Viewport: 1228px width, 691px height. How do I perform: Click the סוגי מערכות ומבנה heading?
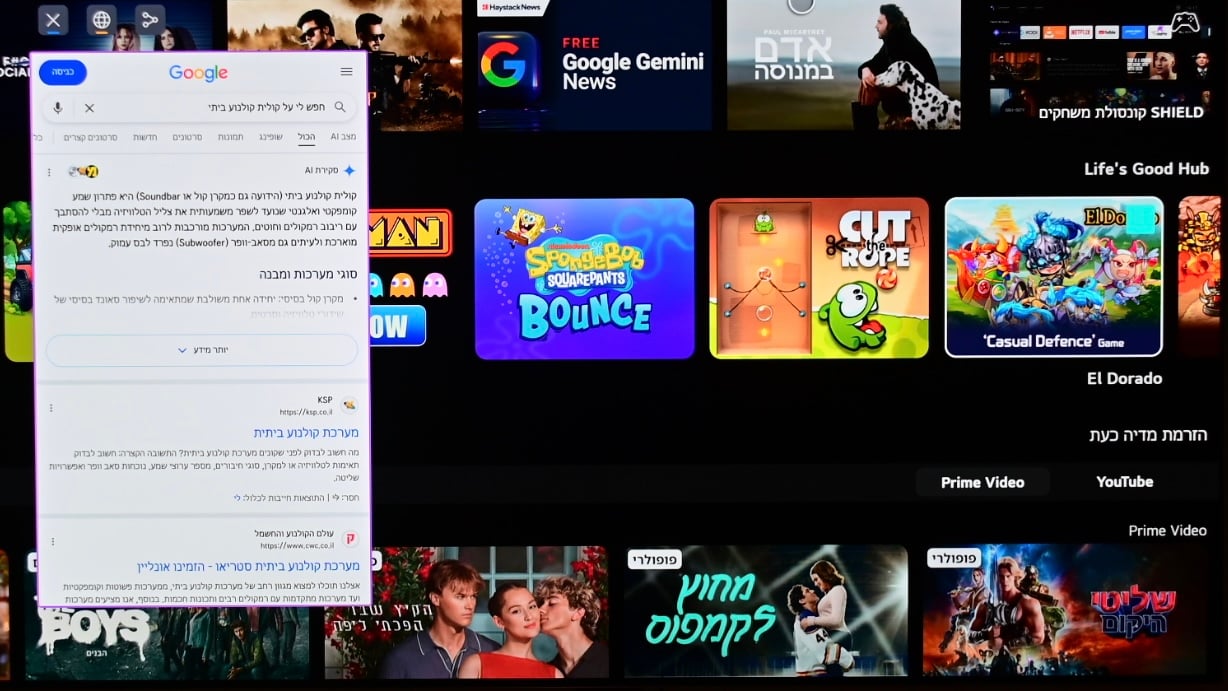pyautogui.click(x=307, y=274)
